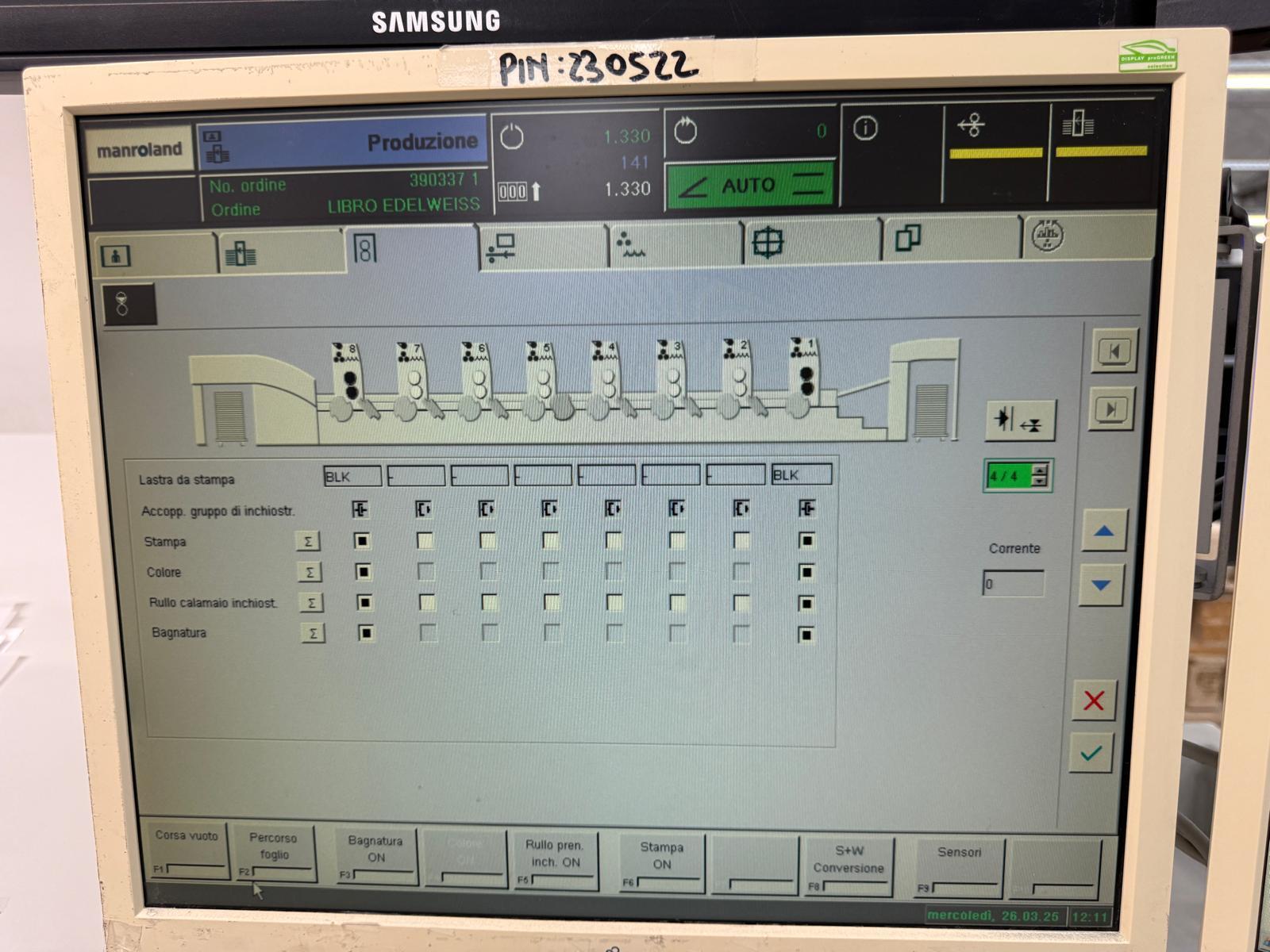
Task: Click the red X cancel icon
Action: (x=1093, y=701)
